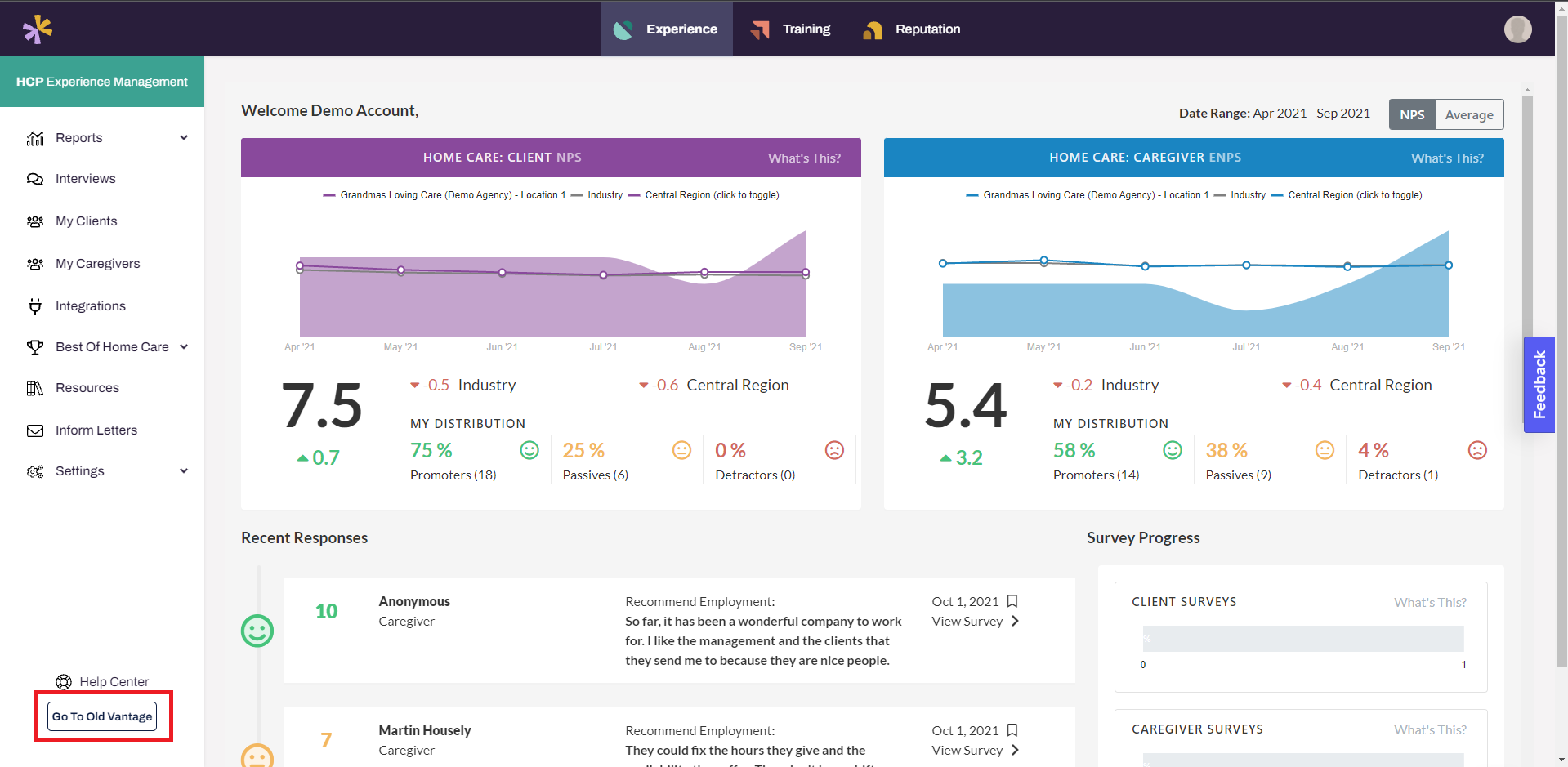Click the Help Center lifebuoy icon
Screen dimensions: 1568x767
click(x=64, y=681)
